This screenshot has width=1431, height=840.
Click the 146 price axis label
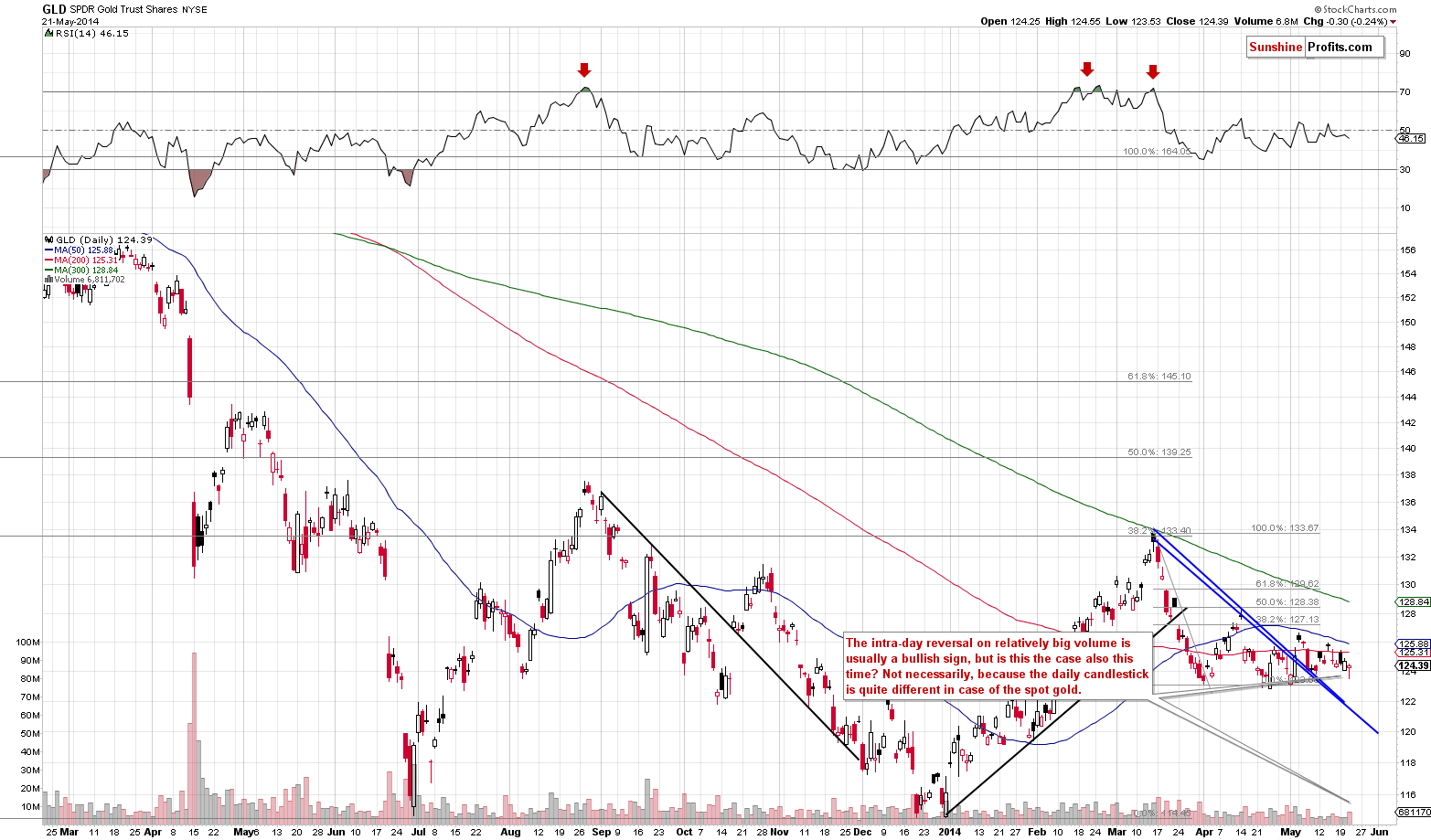tap(1408, 372)
